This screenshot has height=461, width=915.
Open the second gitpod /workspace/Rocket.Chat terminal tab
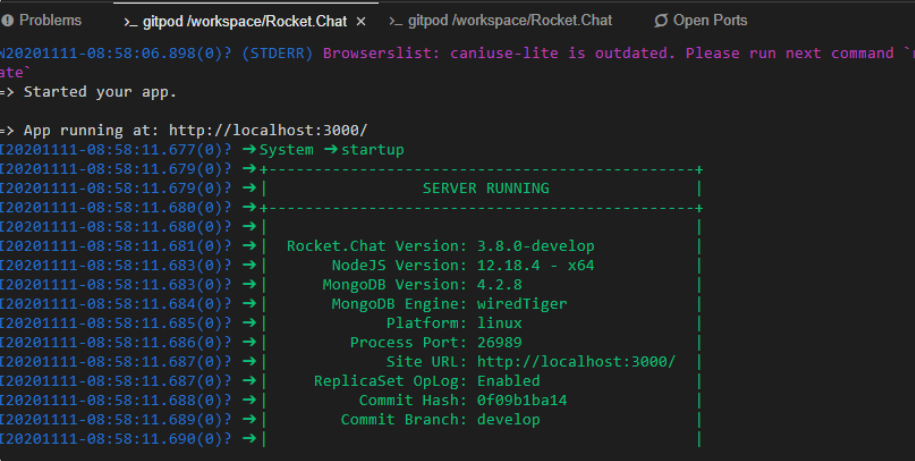510,20
